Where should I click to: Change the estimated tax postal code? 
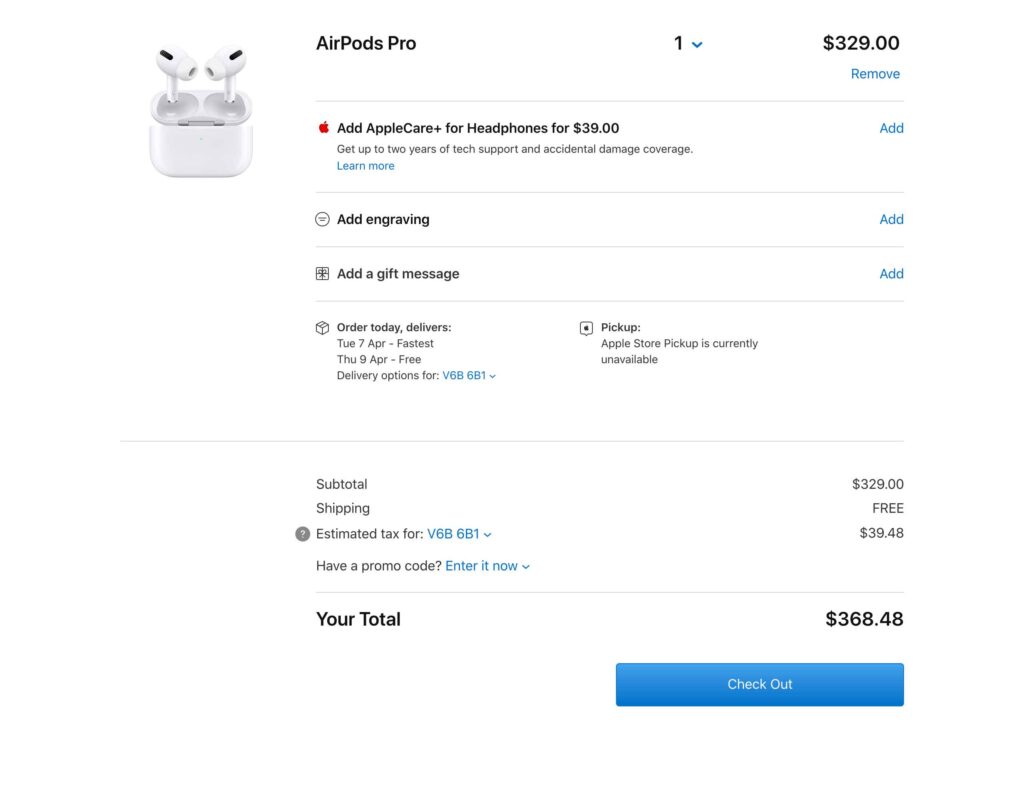[x=459, y=534]
